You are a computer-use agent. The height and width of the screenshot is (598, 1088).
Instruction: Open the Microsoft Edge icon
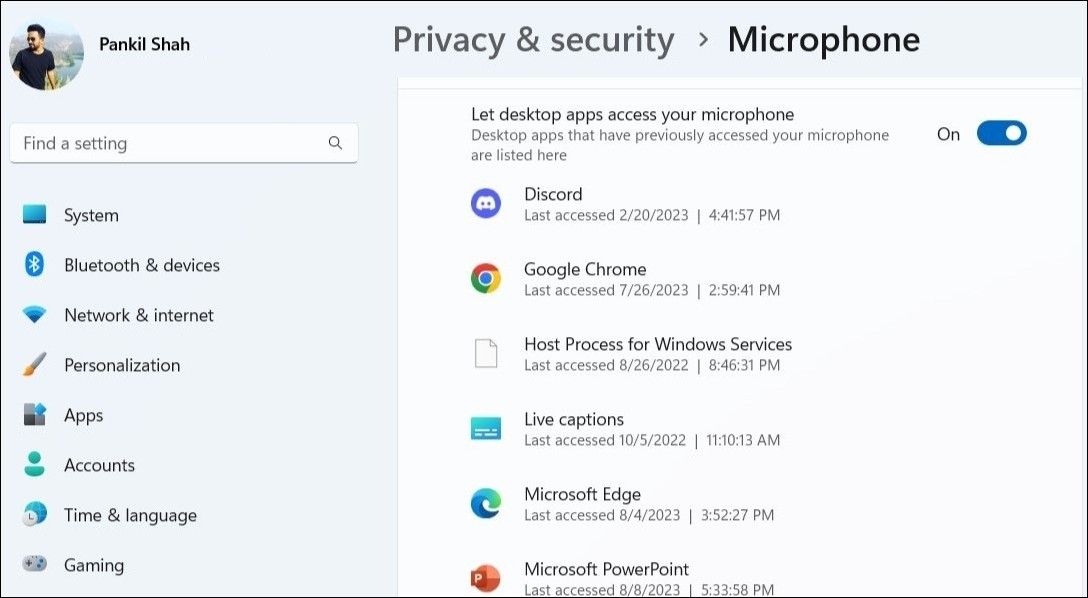pyautogui.click(x=486, y=503)
